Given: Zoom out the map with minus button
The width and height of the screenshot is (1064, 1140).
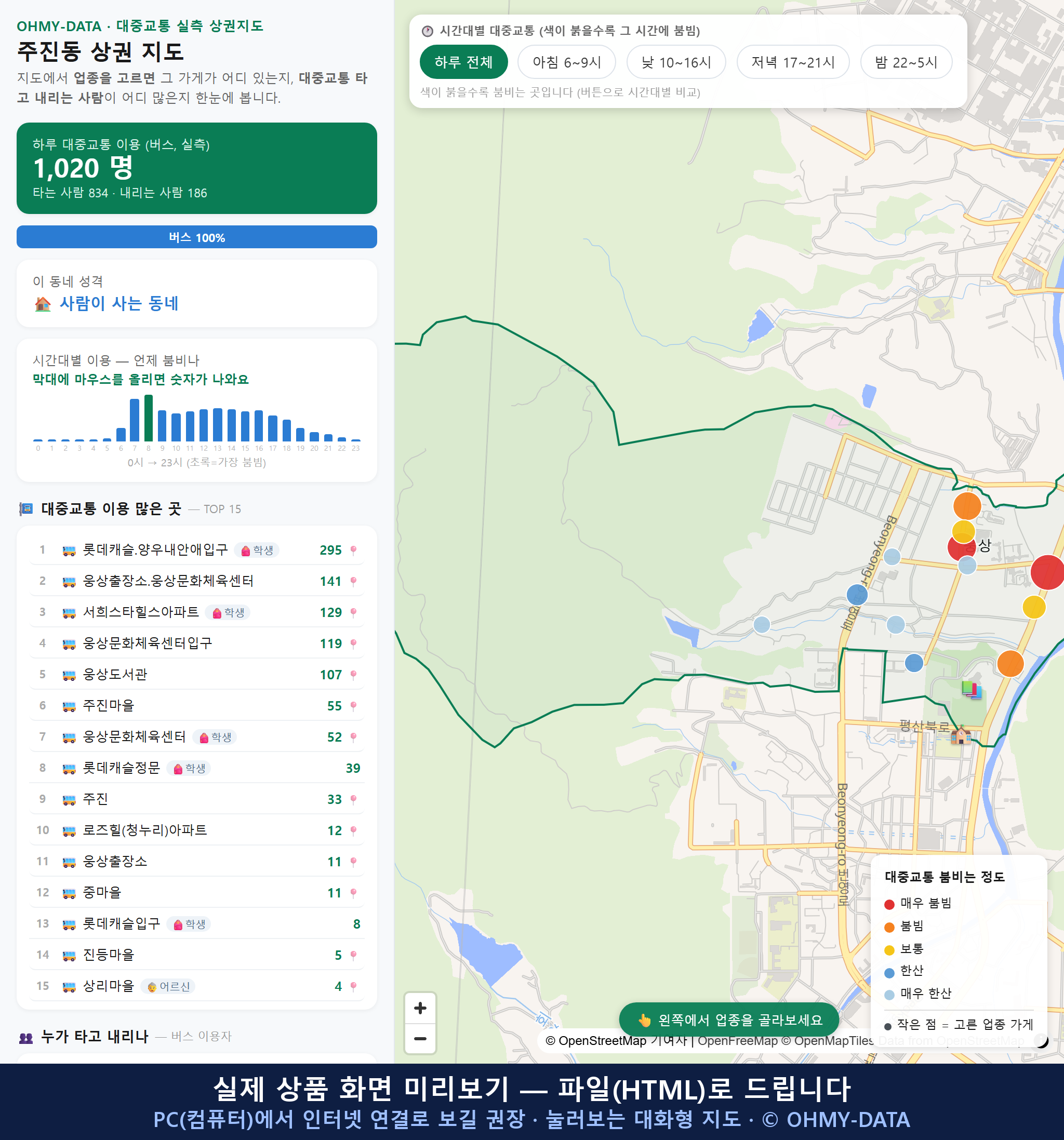Looking at the screenshot, I should point(420,1039).
